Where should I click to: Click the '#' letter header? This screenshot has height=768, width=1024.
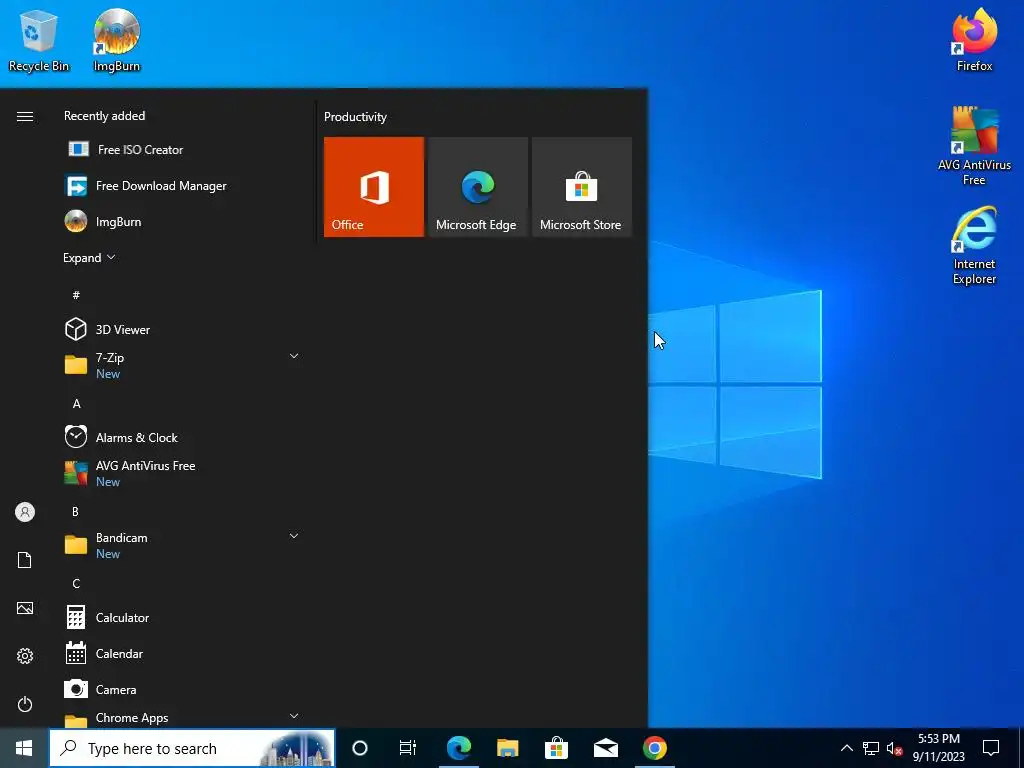[x=76, y=295]
